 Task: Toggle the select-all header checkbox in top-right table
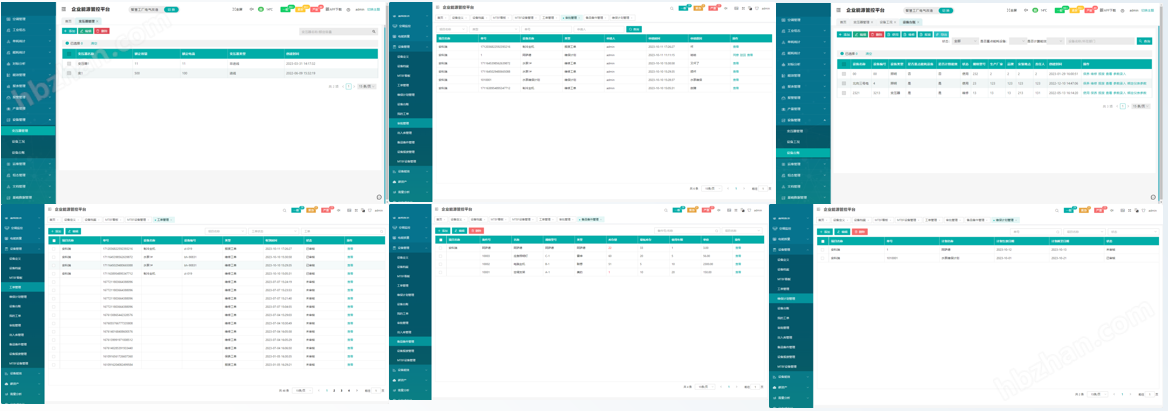(x=843, y=63)
